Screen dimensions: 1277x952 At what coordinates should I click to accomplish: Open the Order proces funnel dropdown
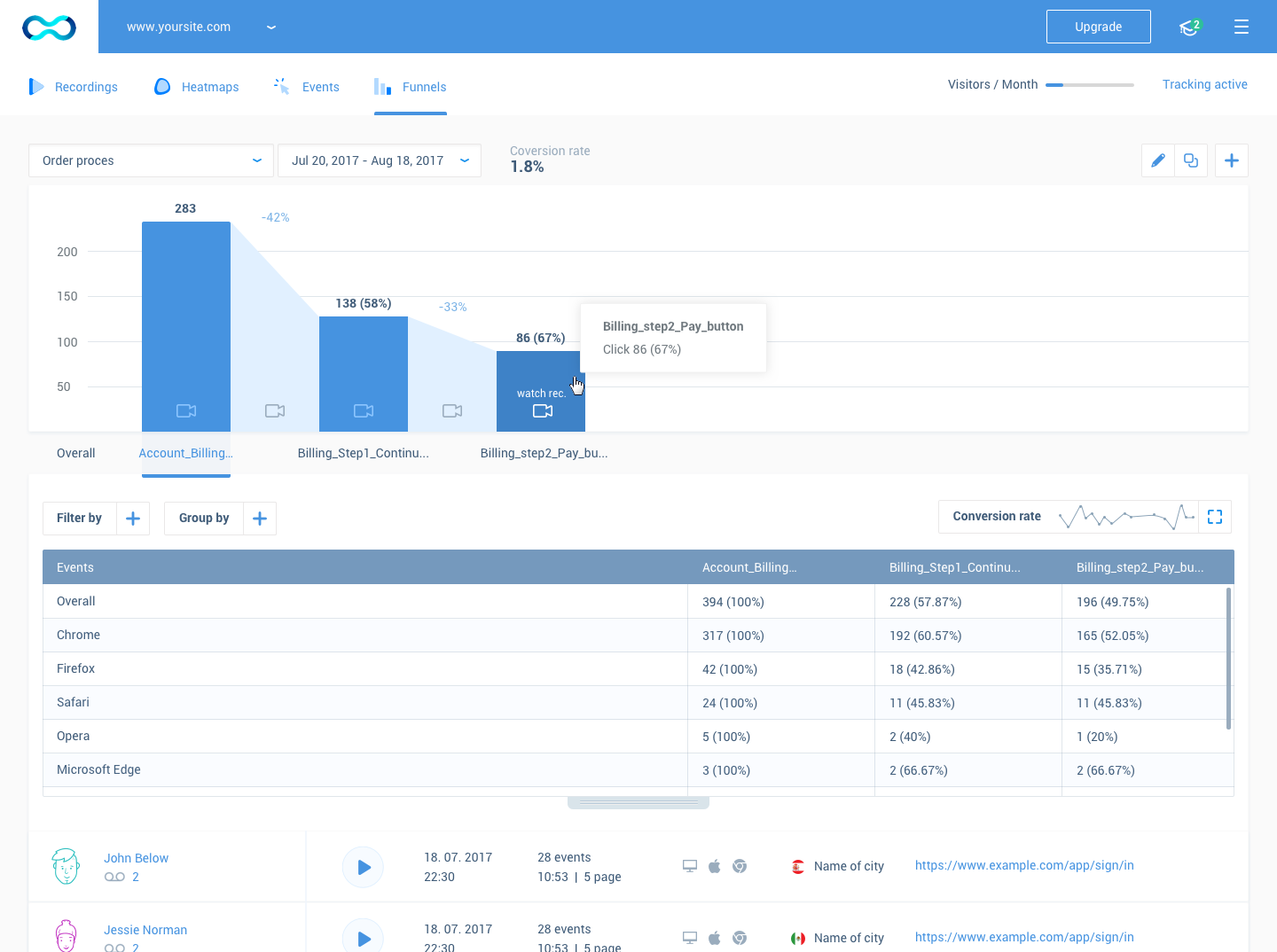point(150,160)
